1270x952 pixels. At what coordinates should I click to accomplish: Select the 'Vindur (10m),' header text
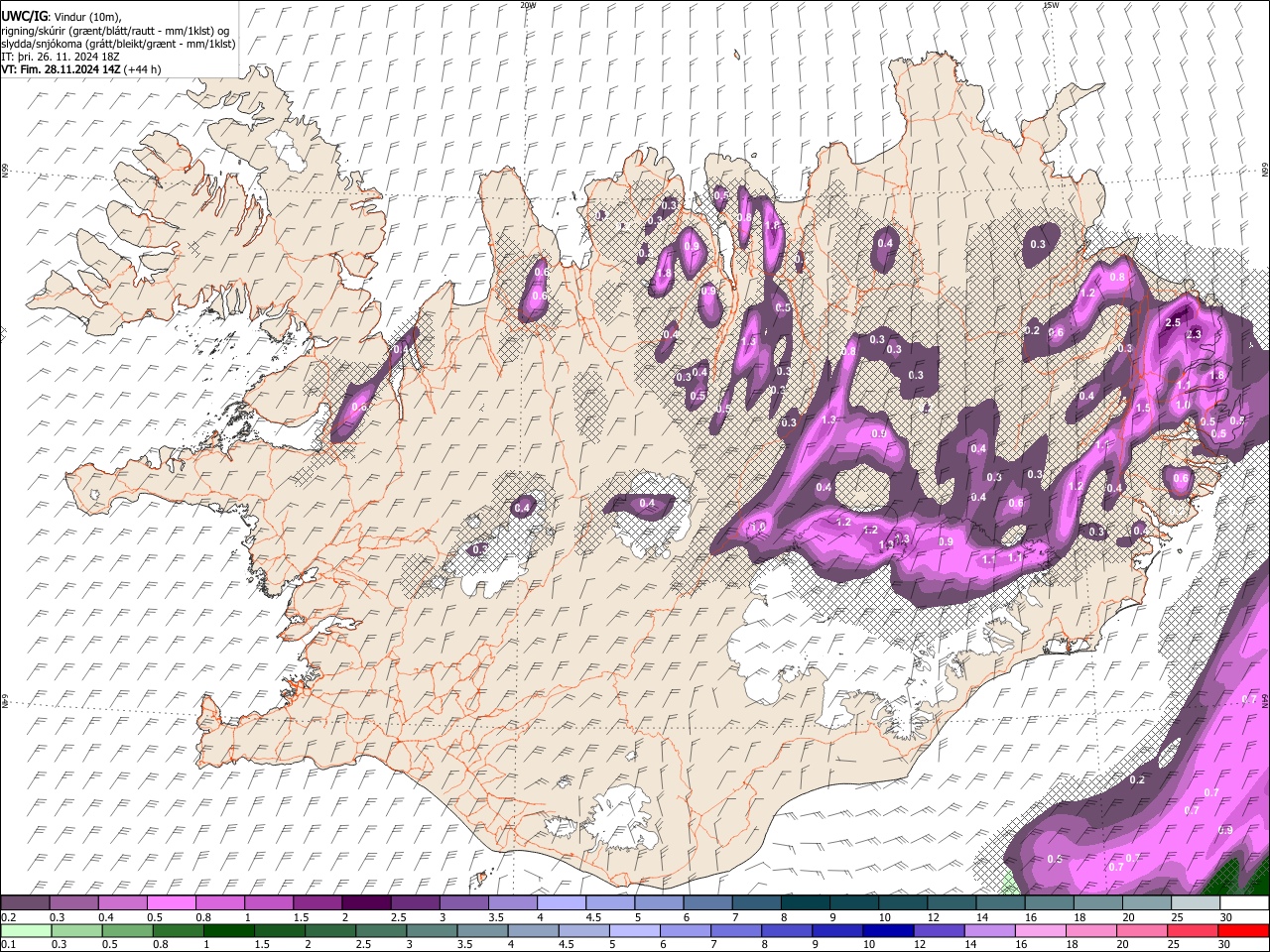coord(87,17)
